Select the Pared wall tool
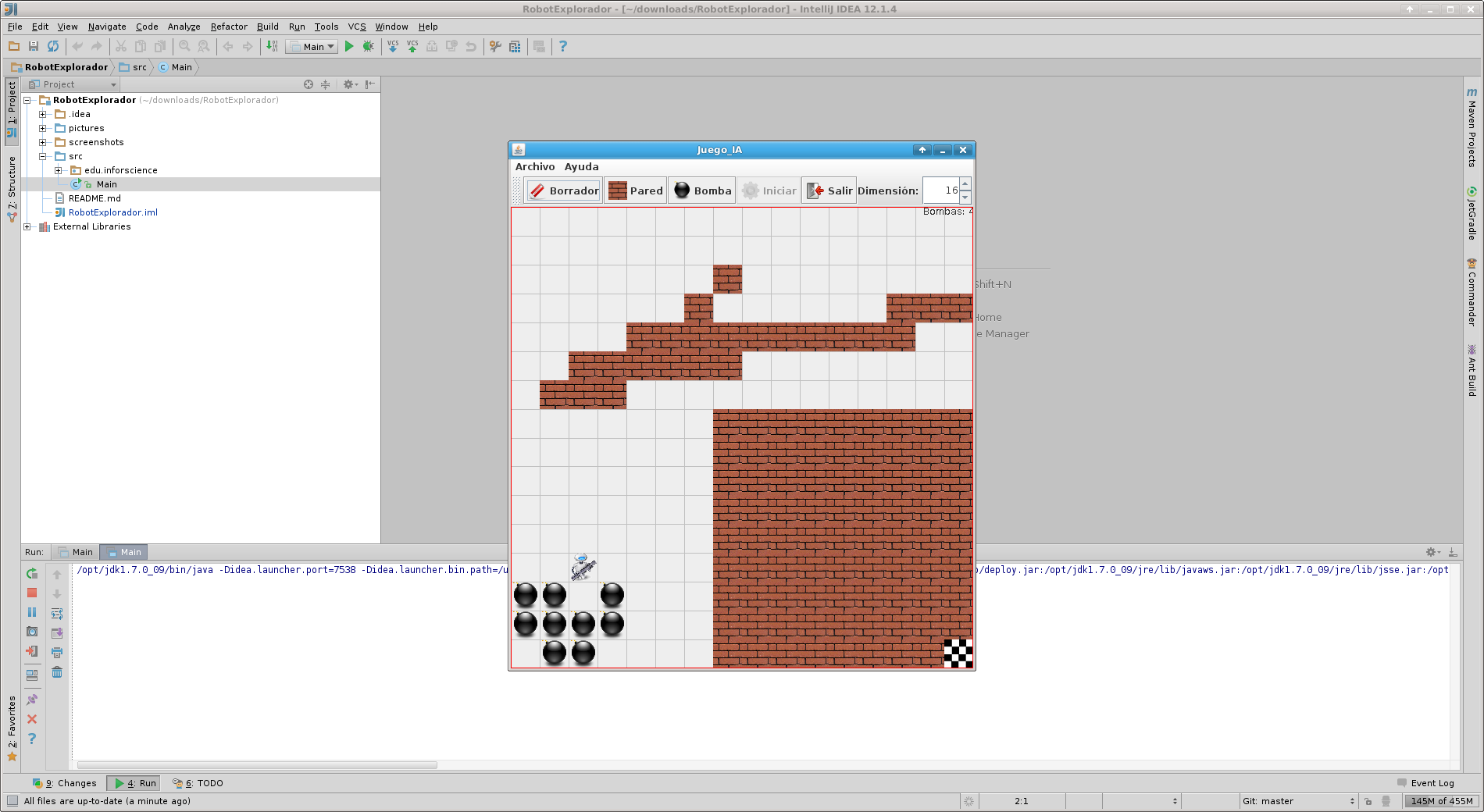This screenshot has width=1484, height=812. (x=636, y=191)
